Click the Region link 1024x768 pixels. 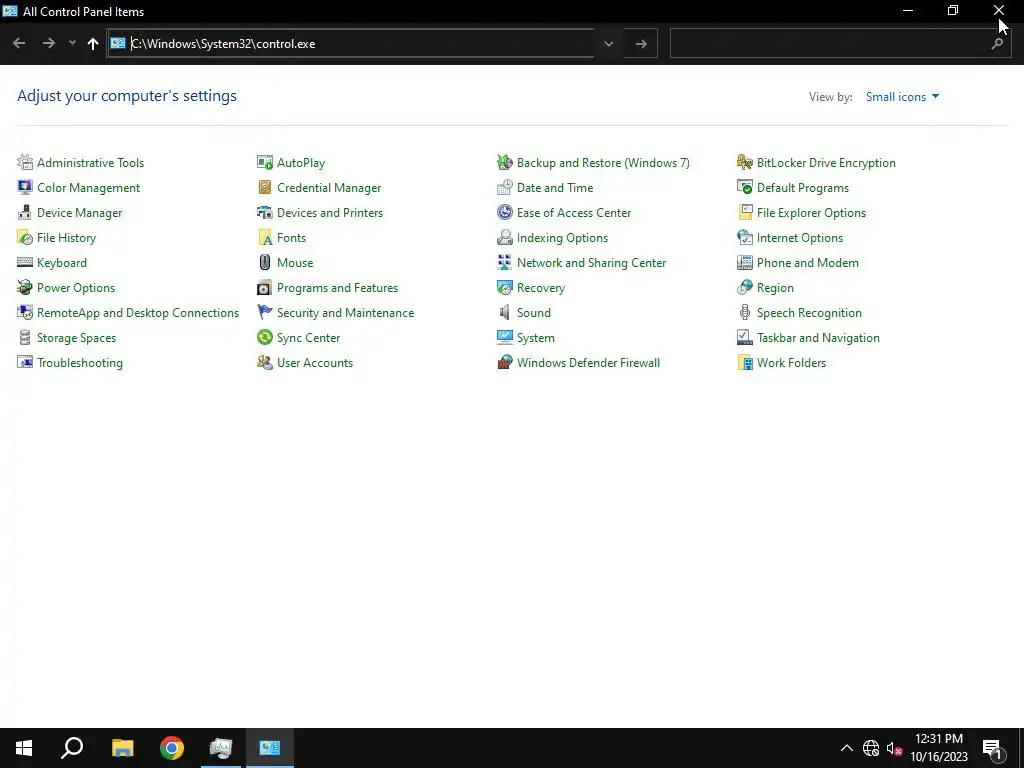coord(775,288)
